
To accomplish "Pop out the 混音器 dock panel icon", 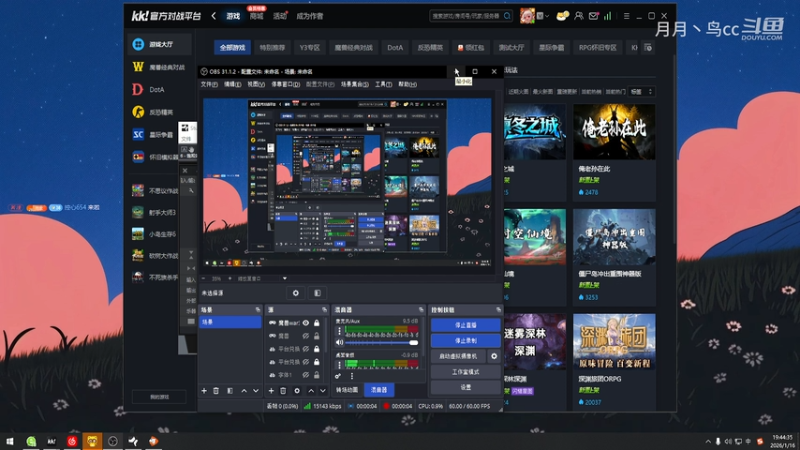I will pyautogui.click(x=421, y=310).
